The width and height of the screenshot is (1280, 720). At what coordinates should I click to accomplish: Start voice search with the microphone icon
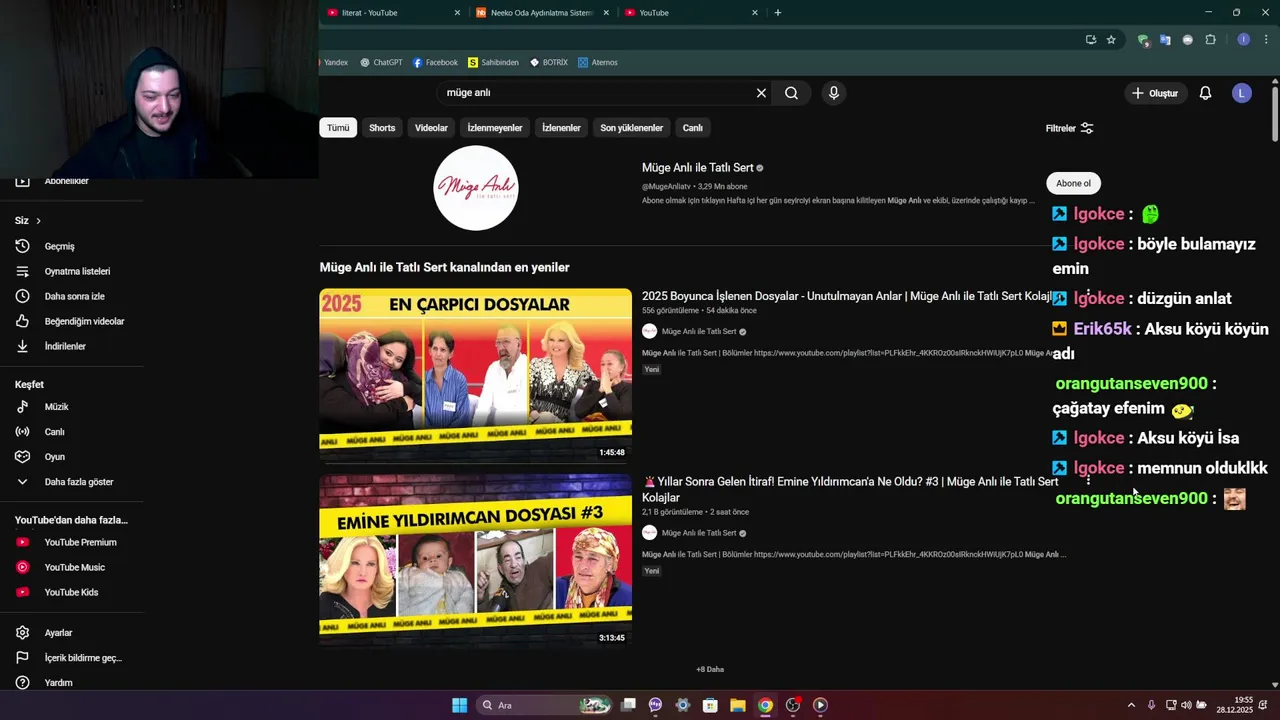point(834,93)
